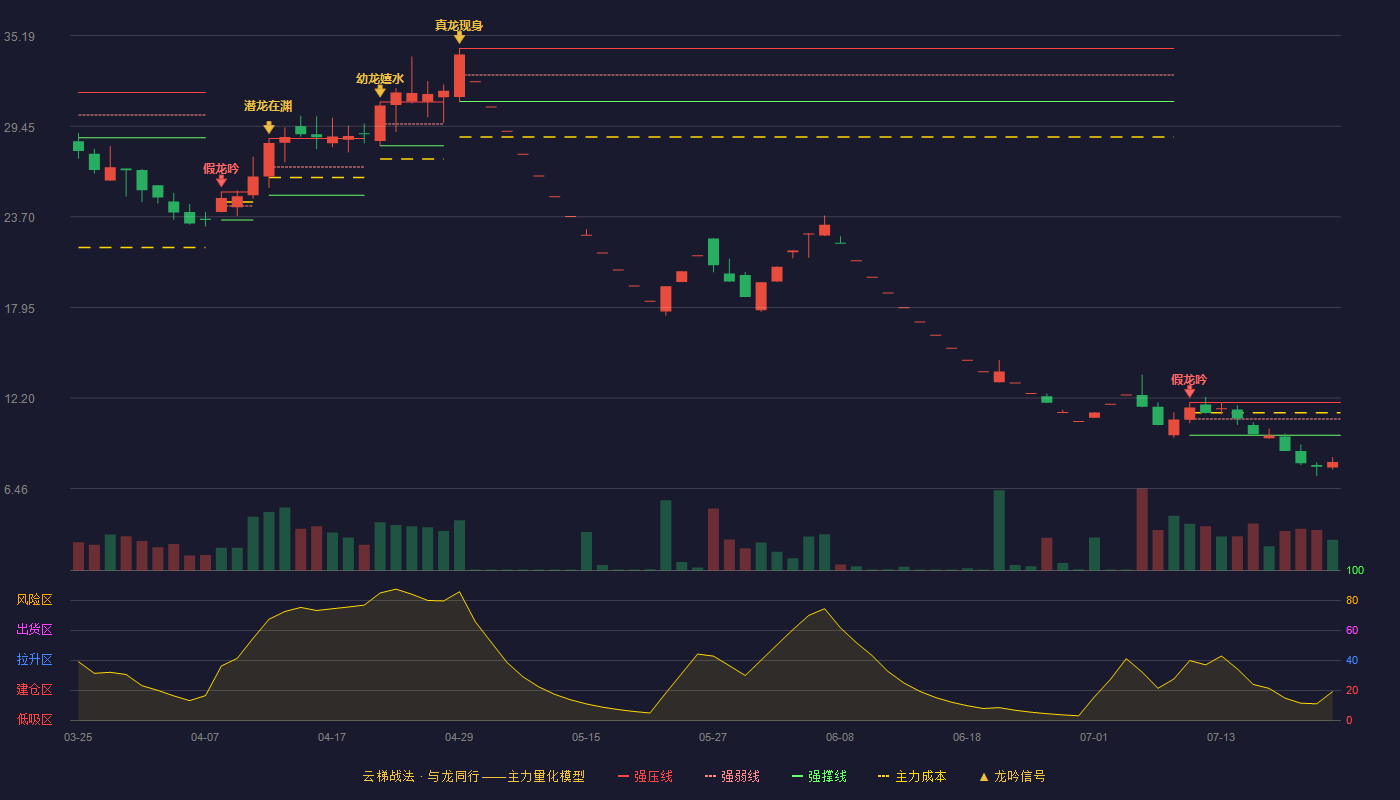The width and height of the screenshot is (1400, 800).
Task: Click the large red candlestick under 真龙现身
Action: [x=459, y=75]
